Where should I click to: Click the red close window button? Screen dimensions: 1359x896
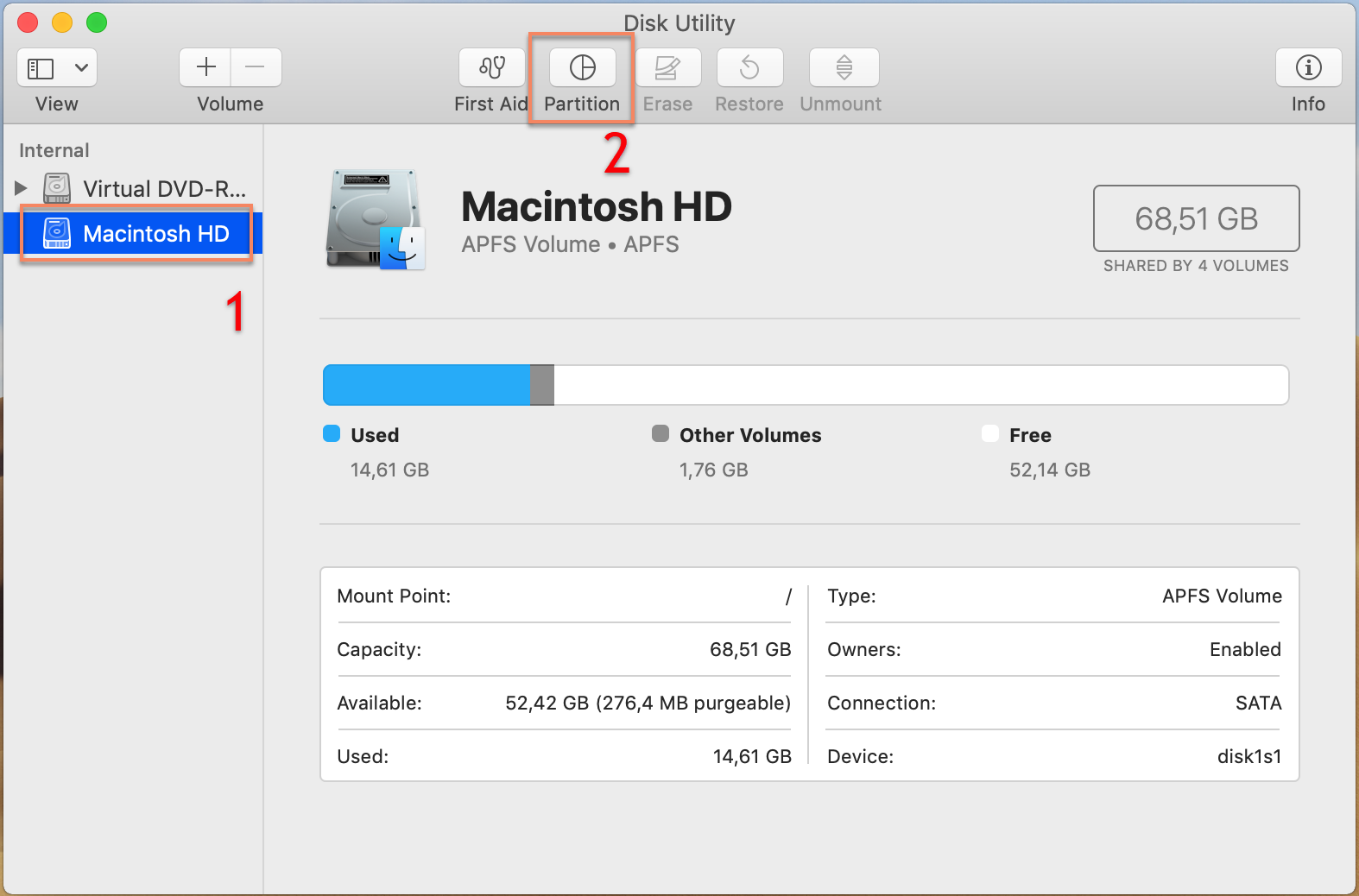click(28, 22)
